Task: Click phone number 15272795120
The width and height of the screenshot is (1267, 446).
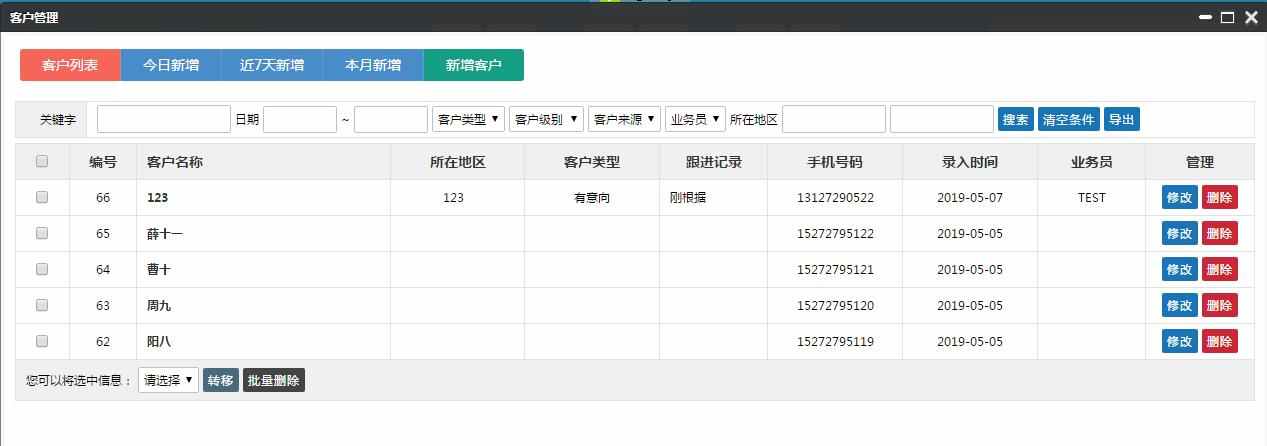Action: [x=835, y=306]
